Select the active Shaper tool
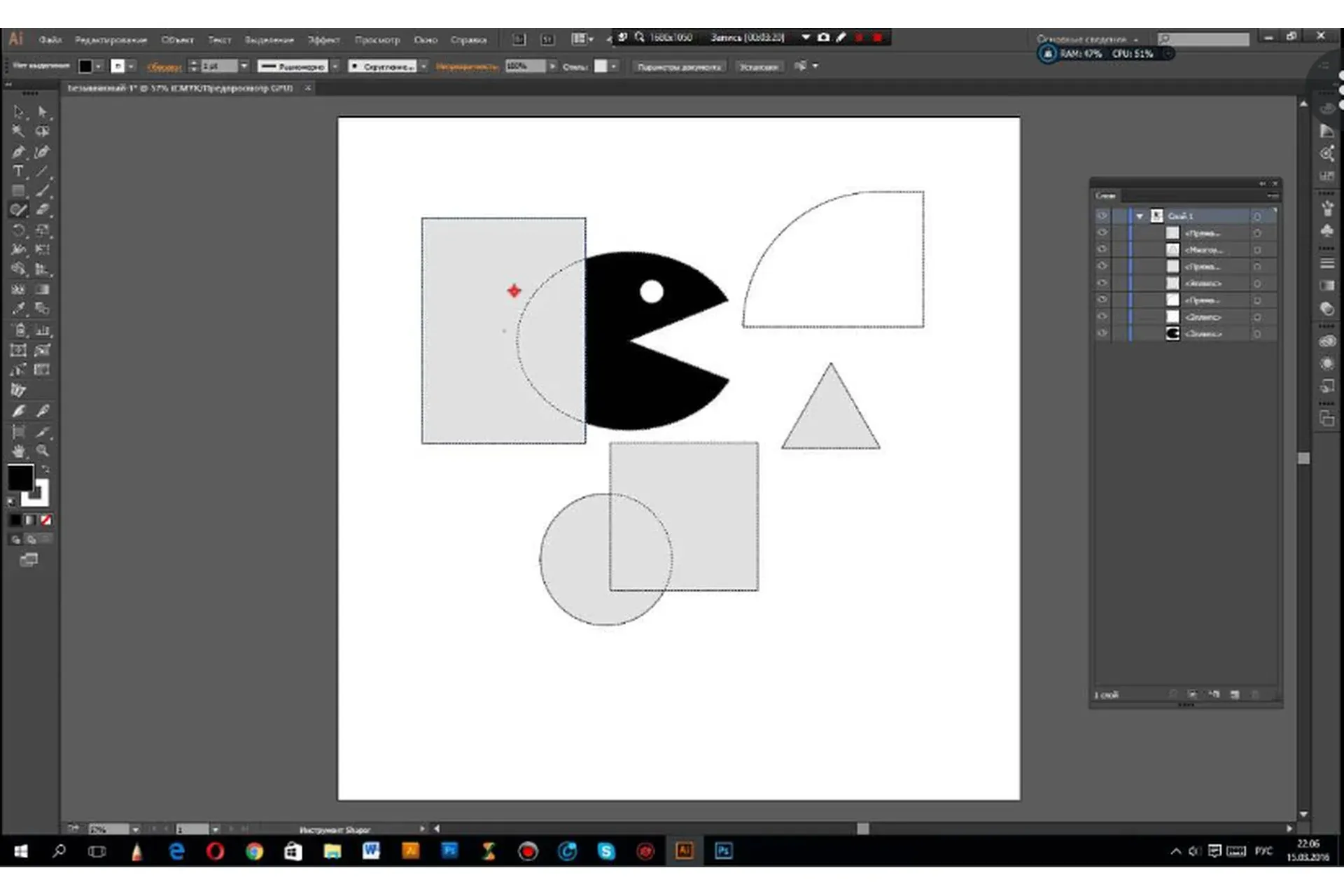 click(19, 210)
